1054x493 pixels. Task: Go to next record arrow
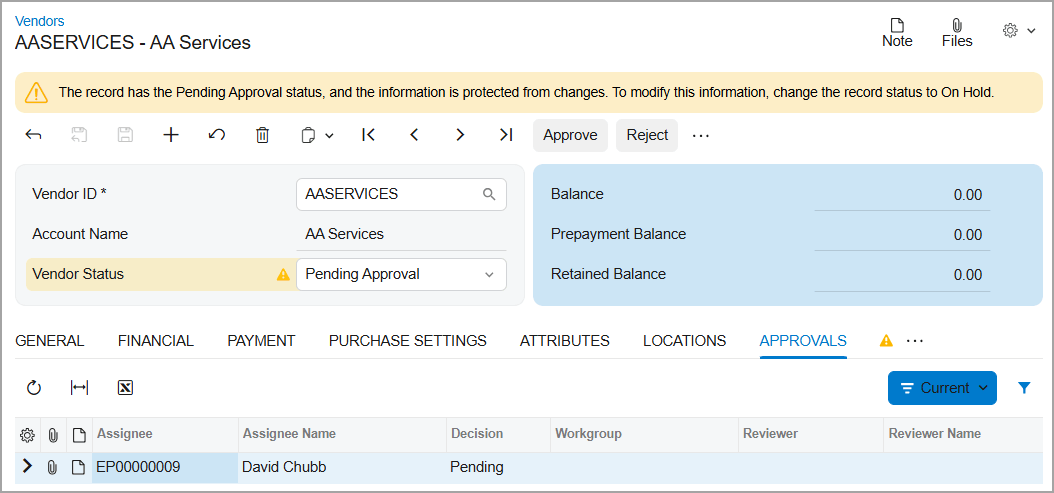460,135
